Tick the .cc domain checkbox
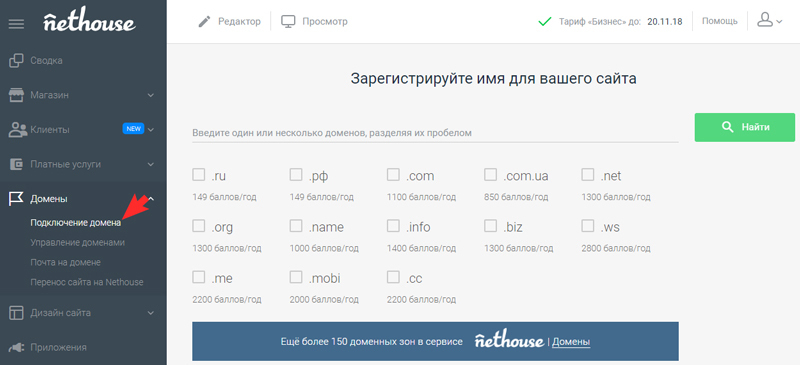The height and width of the screenshot is (365, 800). (393, 277)
